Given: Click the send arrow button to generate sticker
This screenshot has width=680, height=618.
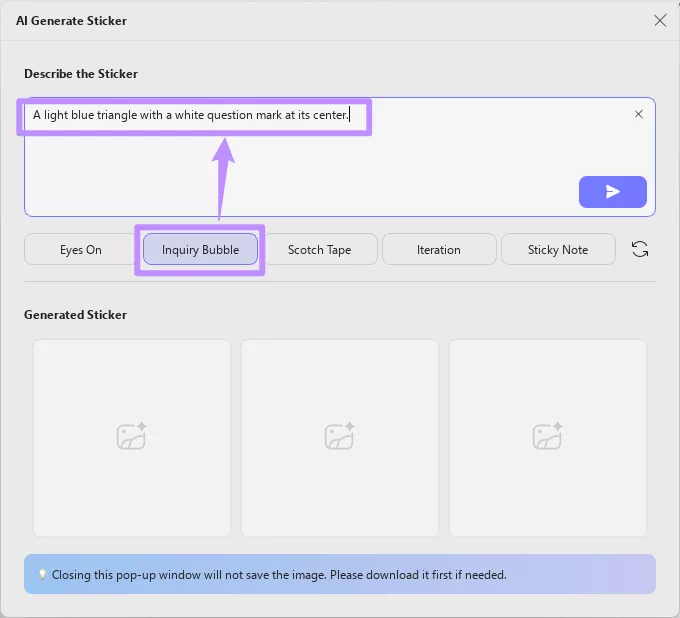Looking at the screenshot, I should click(x=612, y=192).
